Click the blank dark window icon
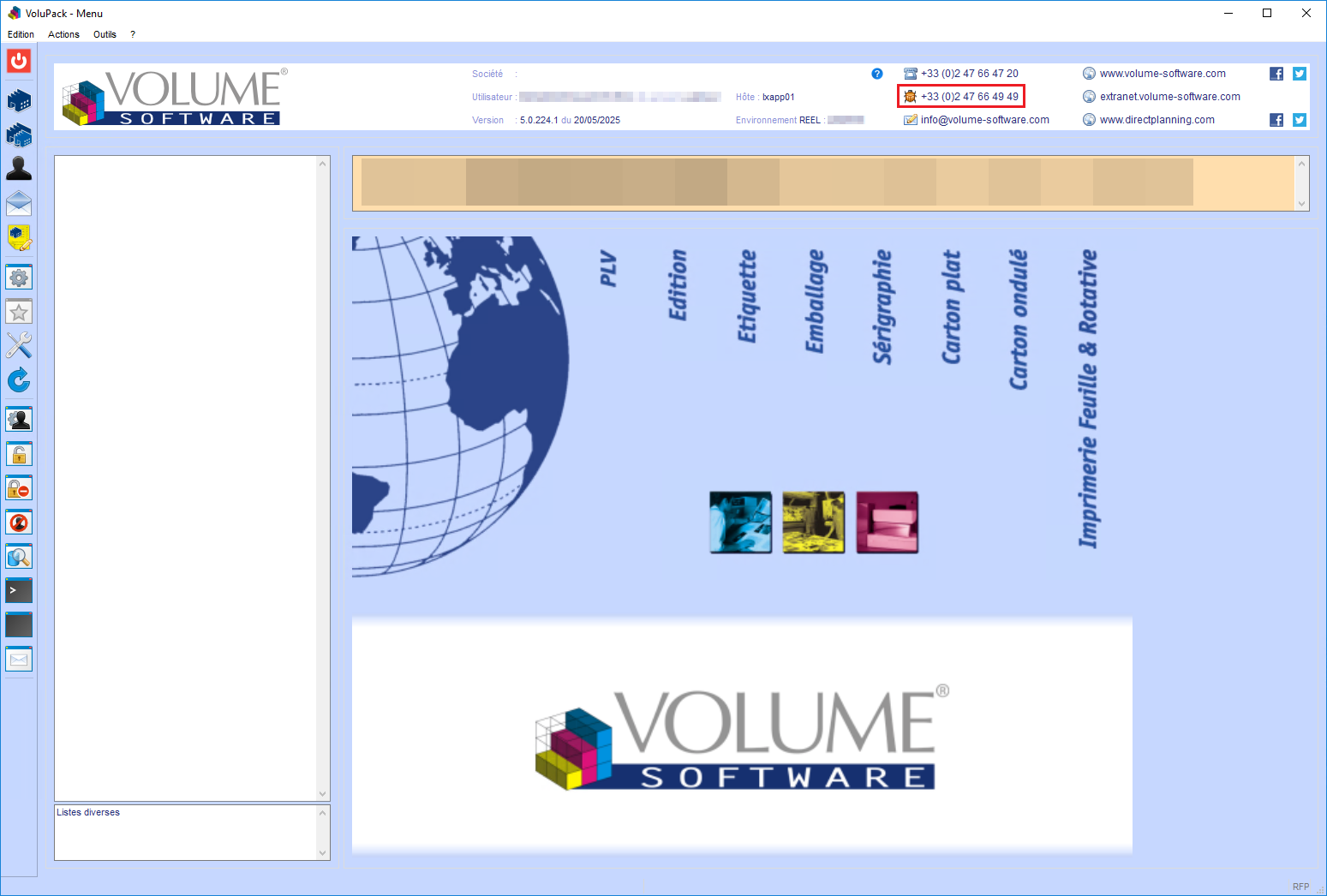Screen dimensions: 1327x896 (x=19, y=625)
